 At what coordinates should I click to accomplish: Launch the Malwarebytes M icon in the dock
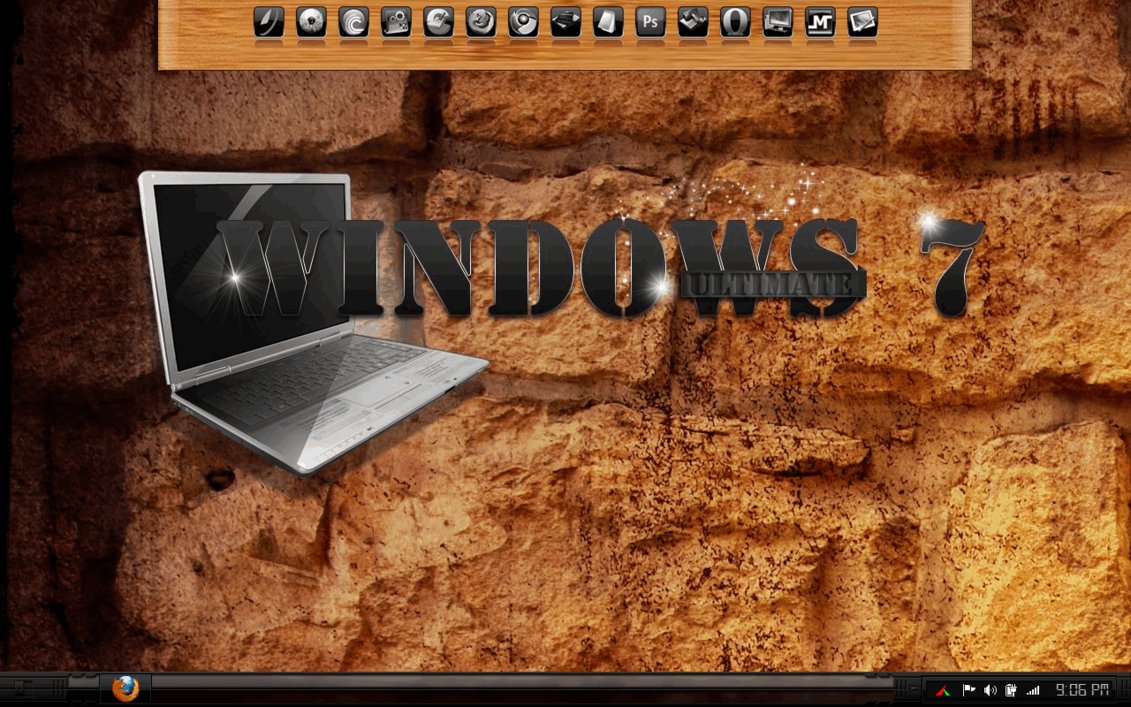click(x=820, y=22)
